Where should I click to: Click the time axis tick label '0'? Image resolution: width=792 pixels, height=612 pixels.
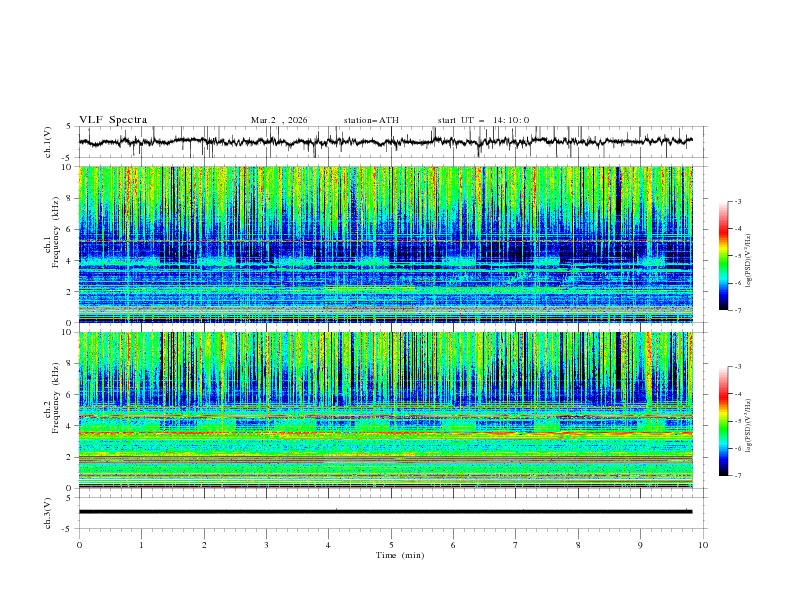79,545
